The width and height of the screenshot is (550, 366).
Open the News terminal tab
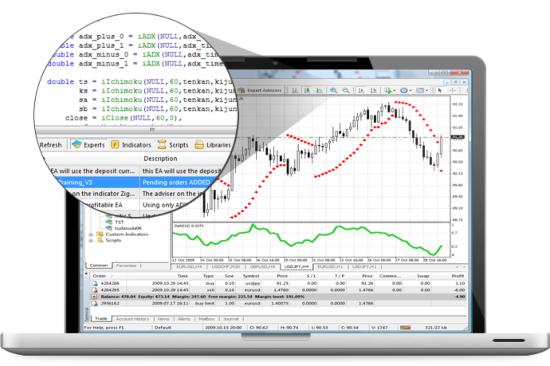[163, 319]
